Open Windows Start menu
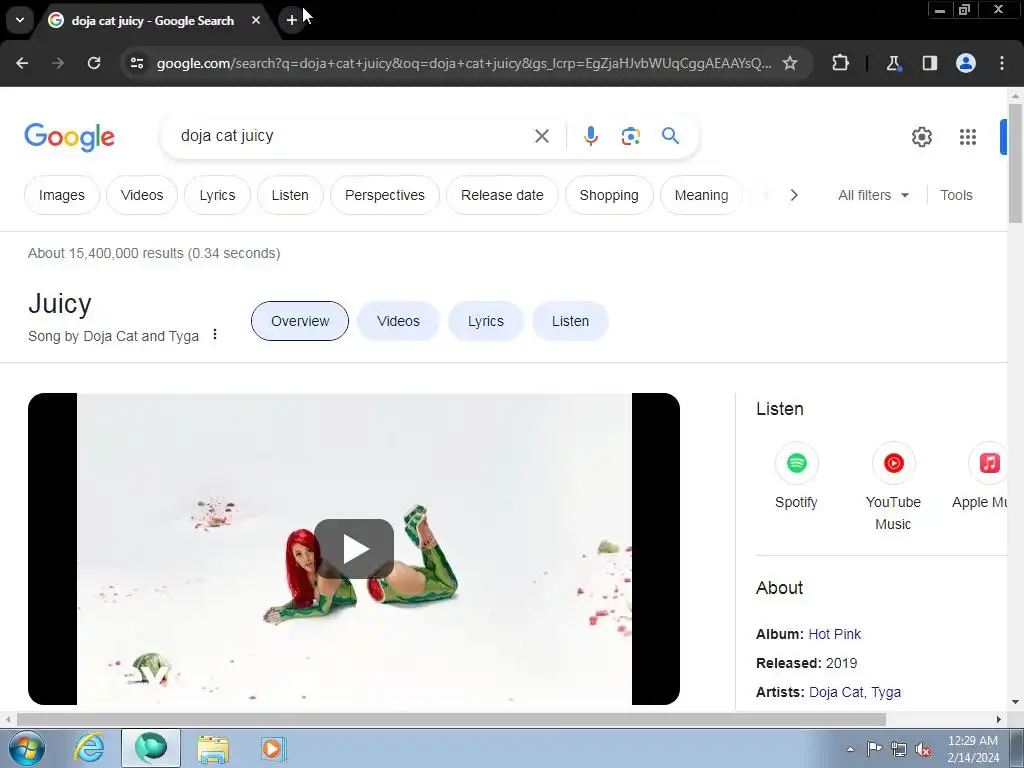 click(27, 748)
